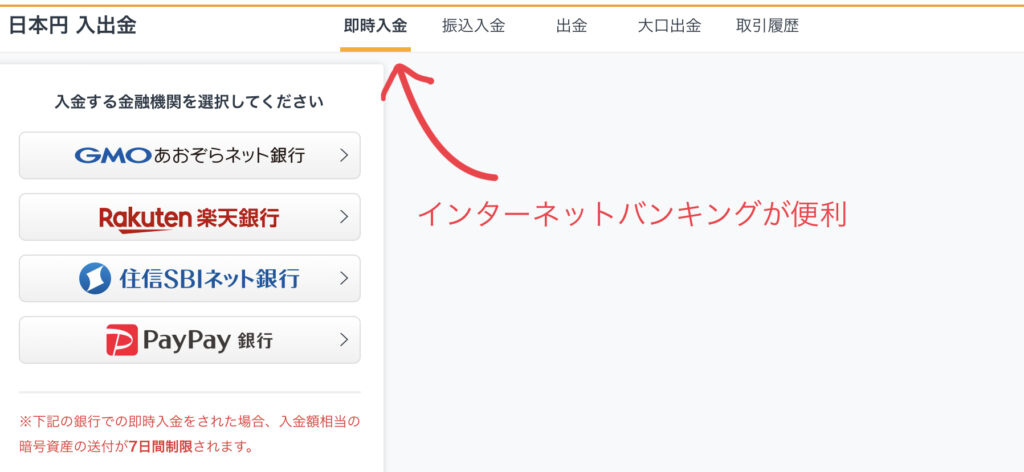This screenshot has width=1024, height=472.
Task: Open the 振込入金 tab
Action: [x=473, y=26]
